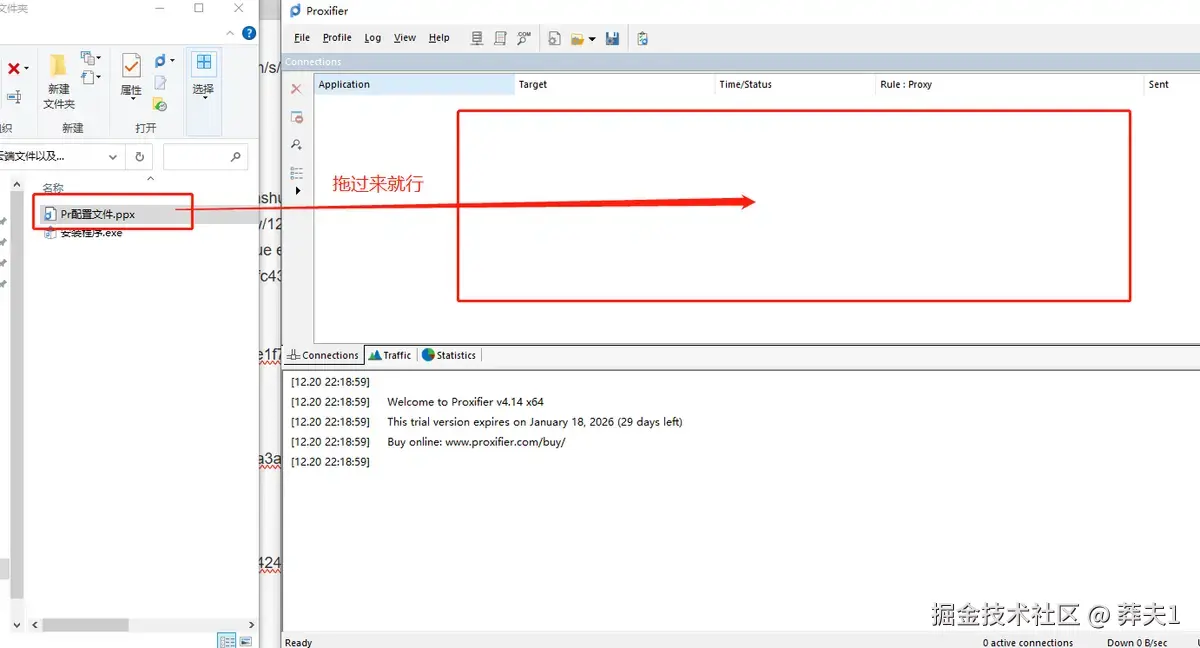Open Proxification Rules icon in Proxifier toolbar

[501, 39]
